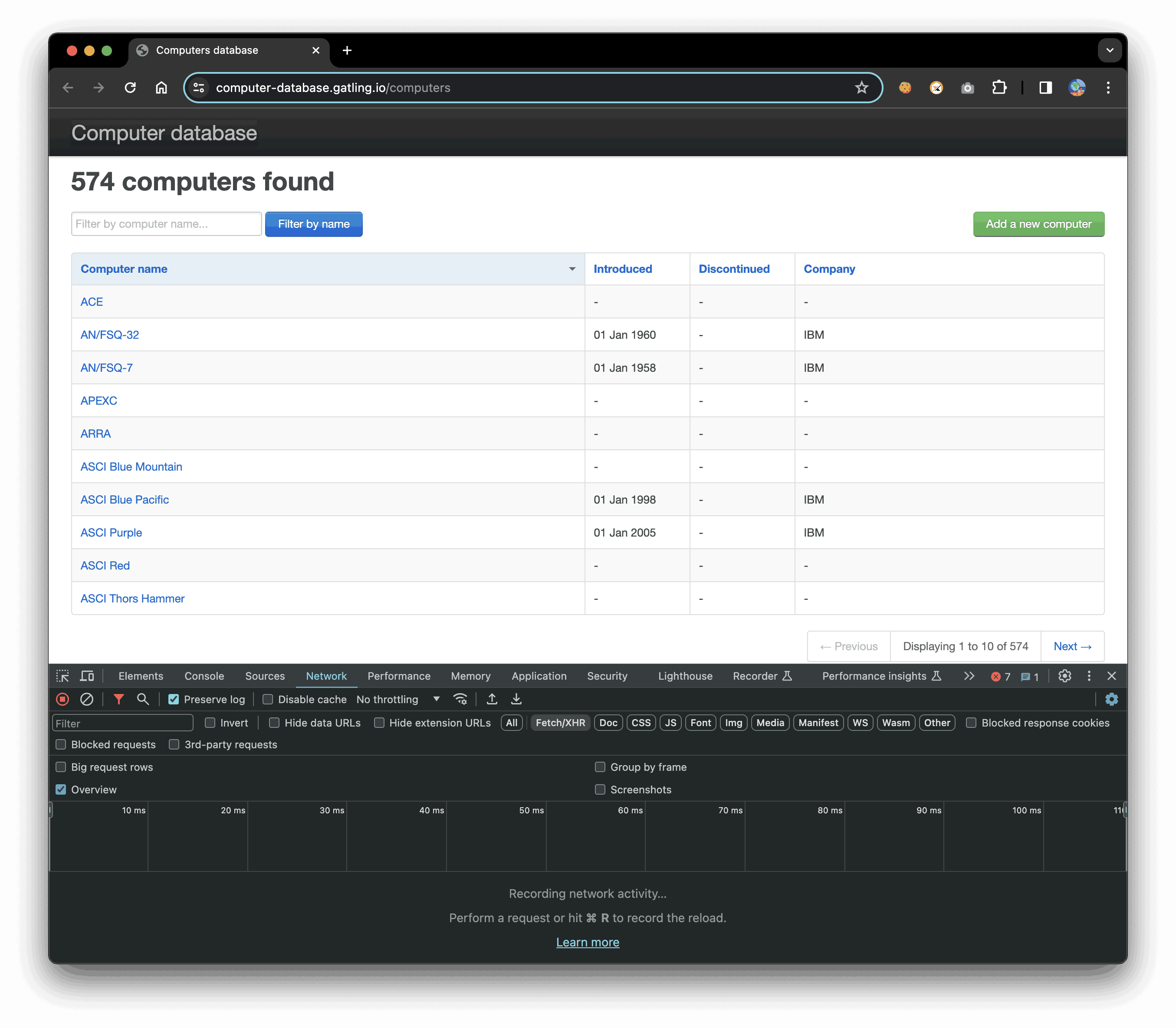Click the network overview timeline left handle
Screen dimensions: 1176x1028
50,810
